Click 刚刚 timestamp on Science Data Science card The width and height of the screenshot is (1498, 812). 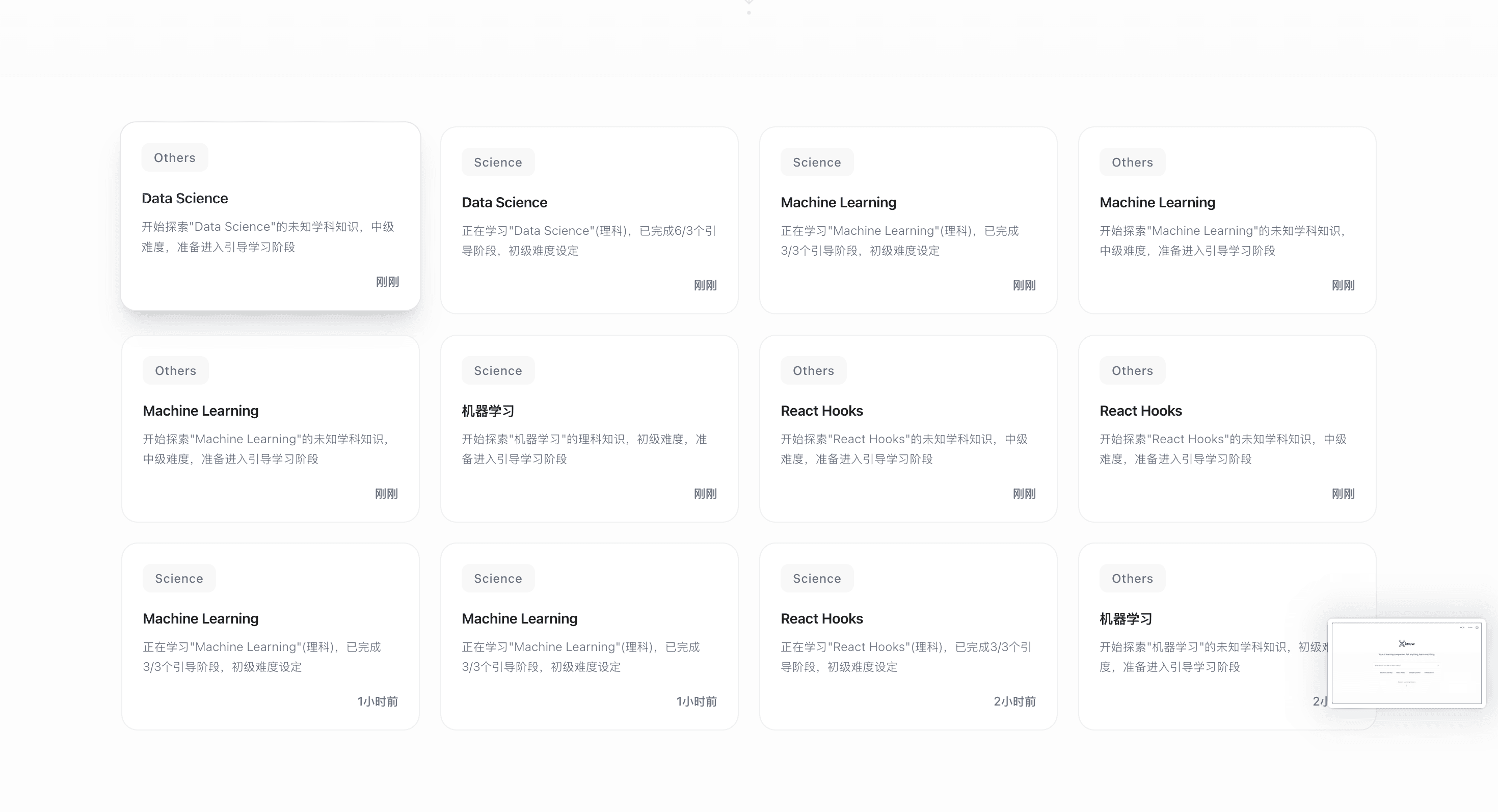pyautogui.click(x=705, y=285)
